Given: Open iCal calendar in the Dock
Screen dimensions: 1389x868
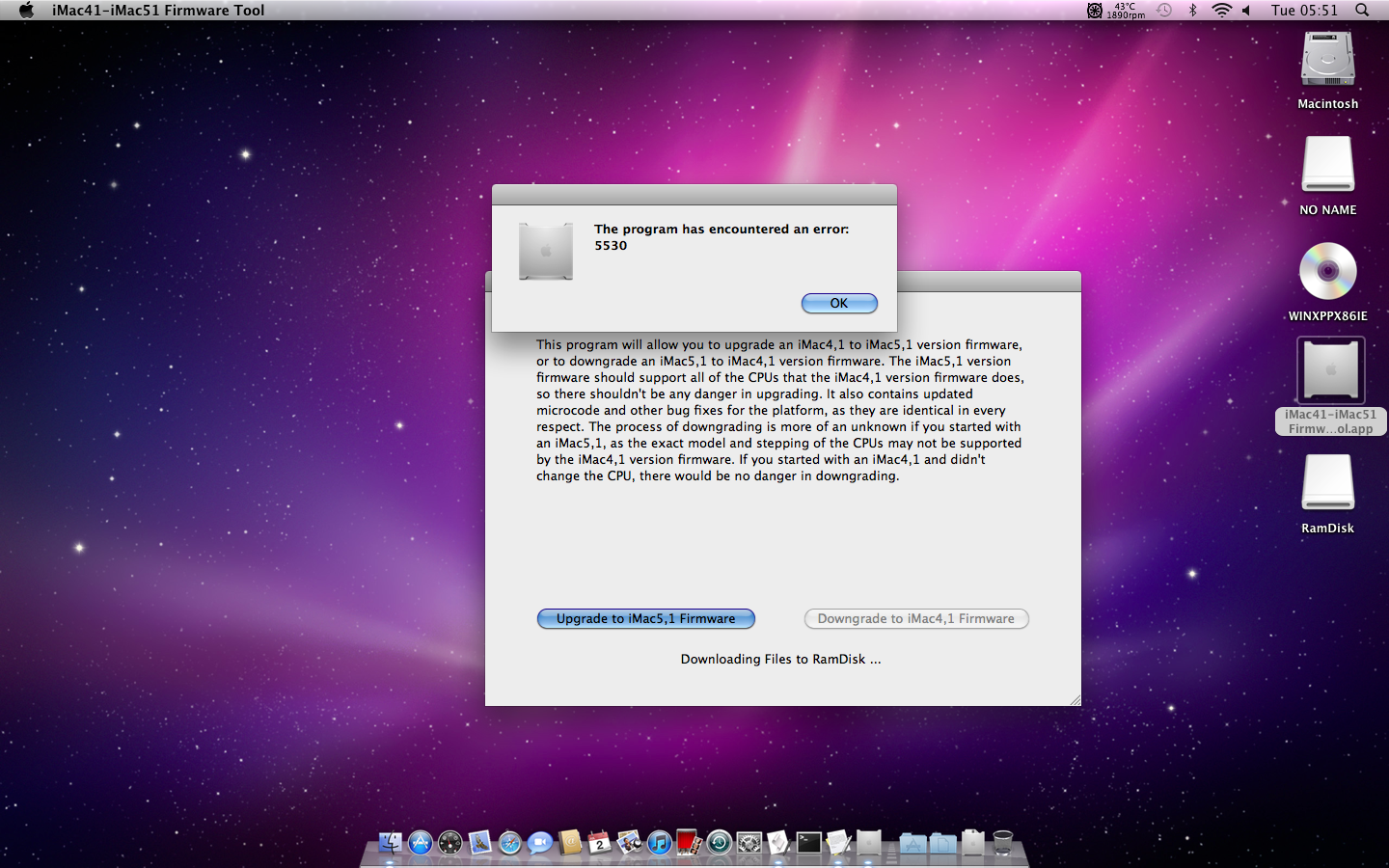Looking at the screenshot, I should tap(599, 842).
